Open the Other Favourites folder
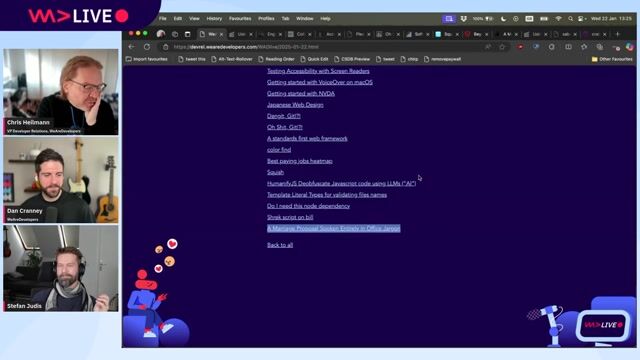The image size is (640, 360). point(612,59)
